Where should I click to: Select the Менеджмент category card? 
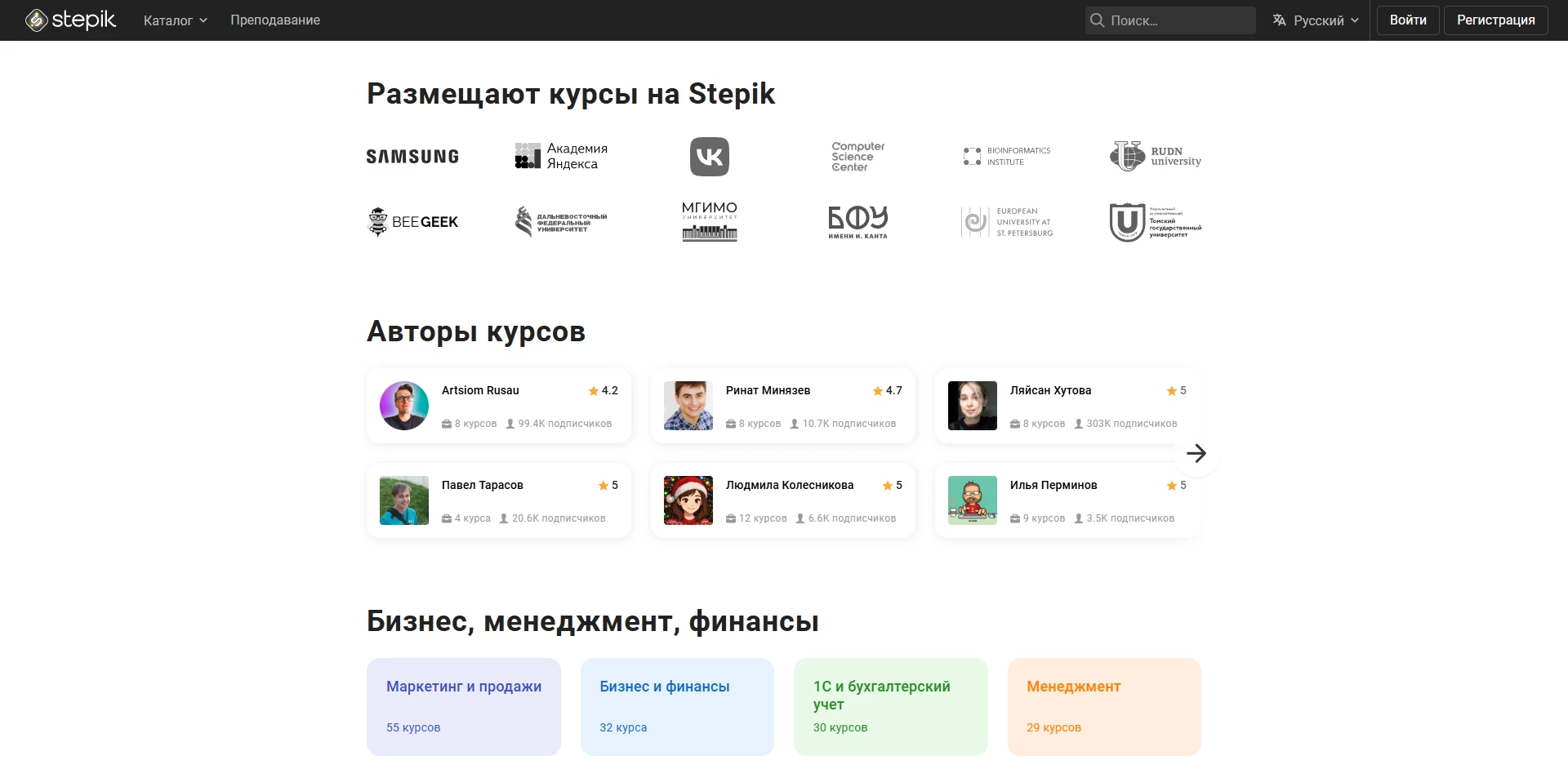[x=1103, y=706]
